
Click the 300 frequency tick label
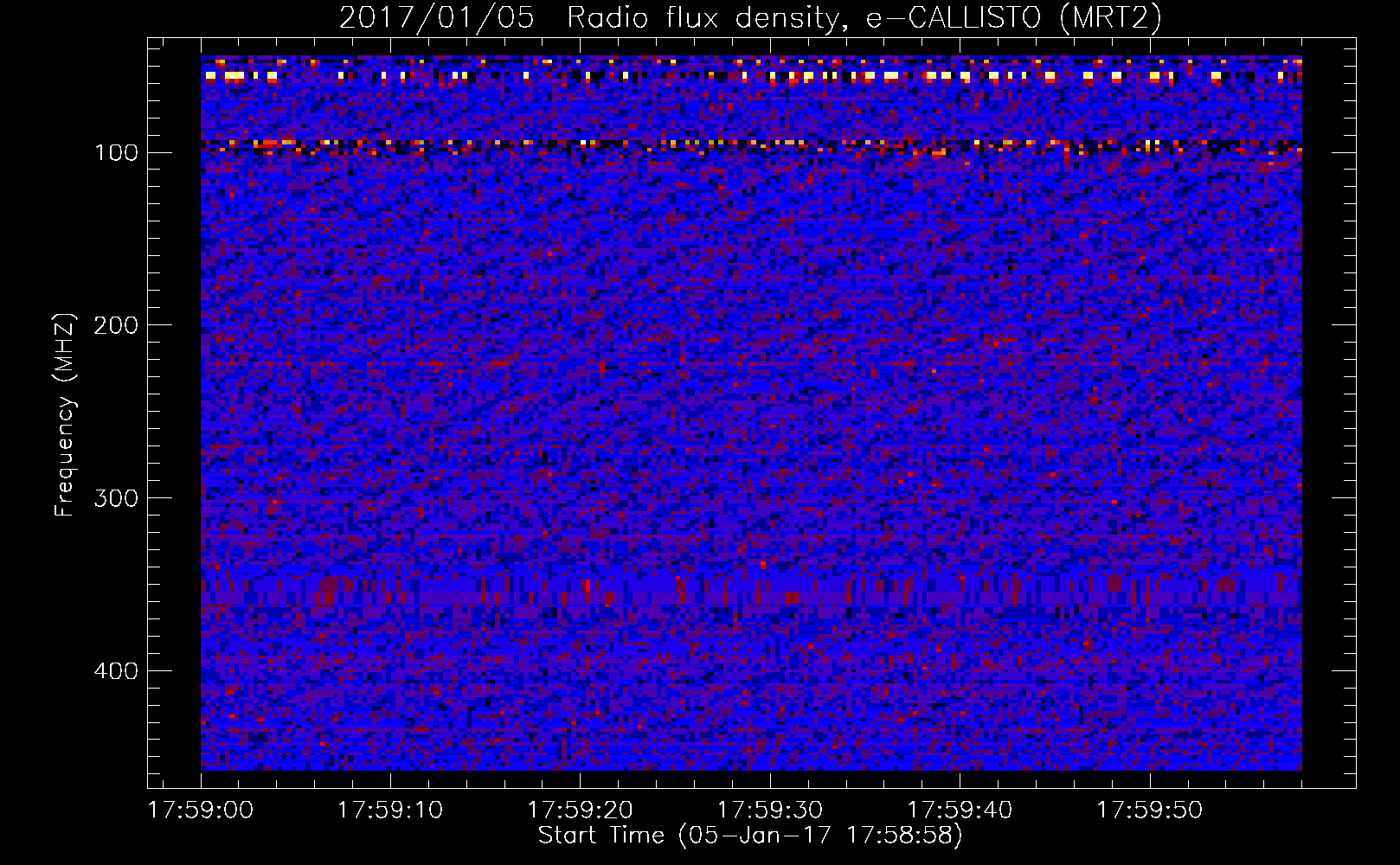coord(116,498)
